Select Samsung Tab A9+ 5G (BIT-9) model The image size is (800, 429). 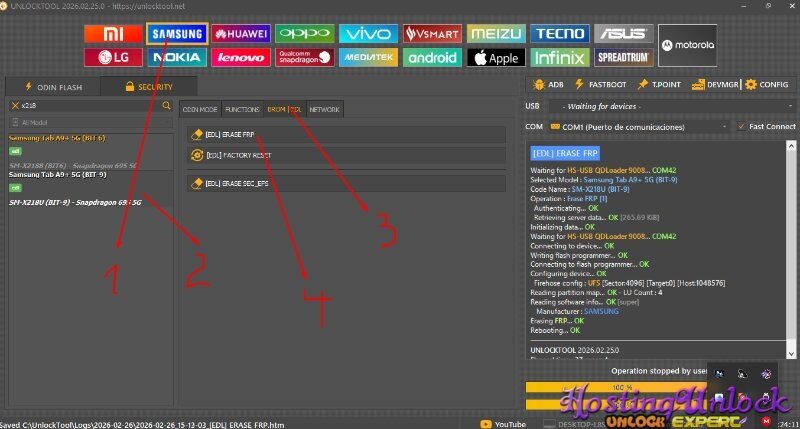(x=58, y=174)
